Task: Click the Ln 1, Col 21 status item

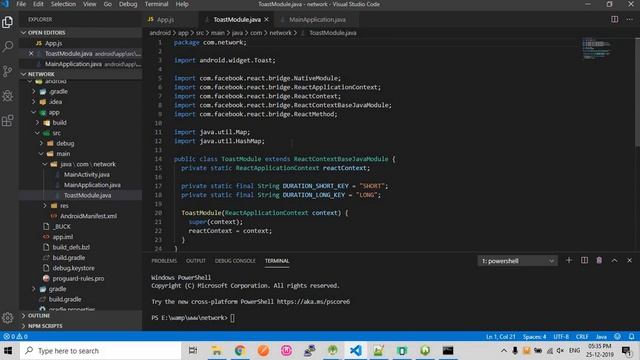Action: coord(500,337)
